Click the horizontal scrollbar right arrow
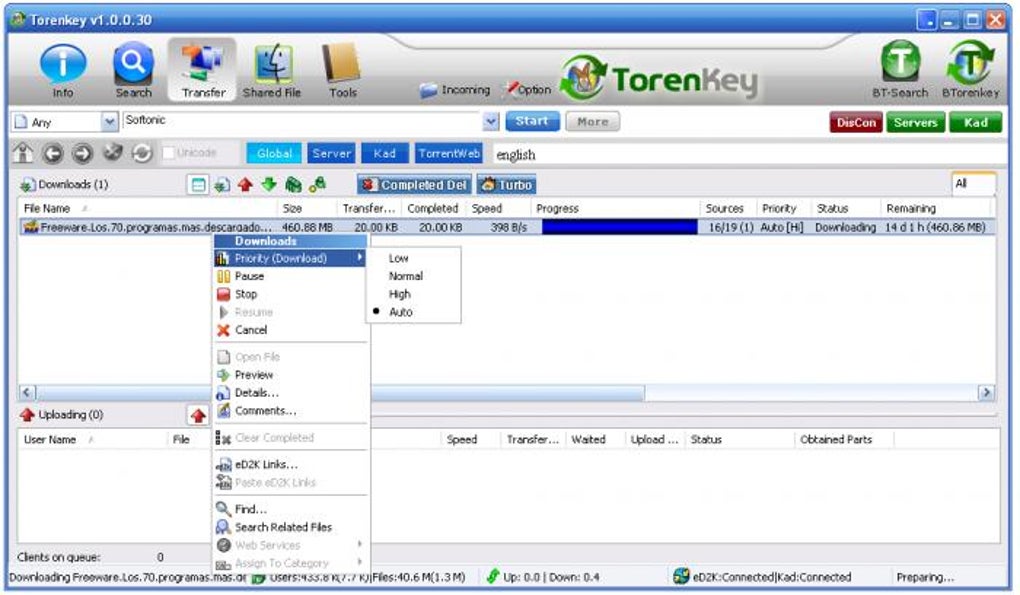Viewport: 1020px width, 595px height. pos(986,393)
